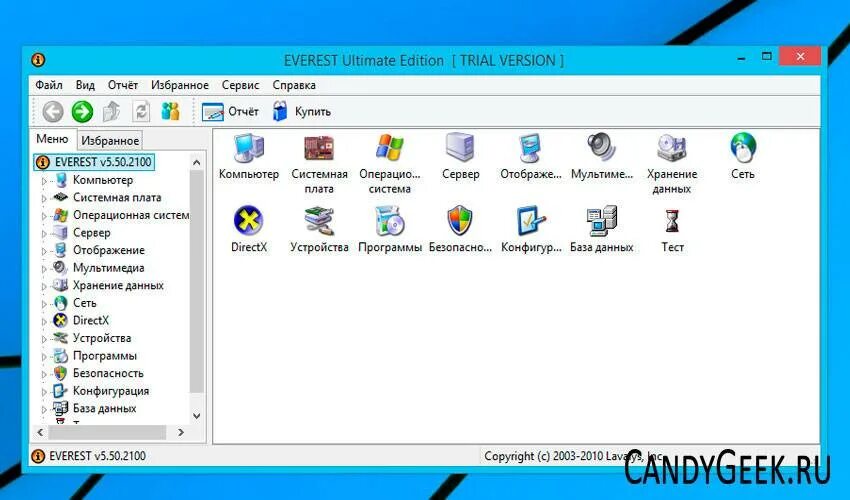The image size is (850, 500).
Task: Expand the Отображение tree node
Action: click(44, 251)
